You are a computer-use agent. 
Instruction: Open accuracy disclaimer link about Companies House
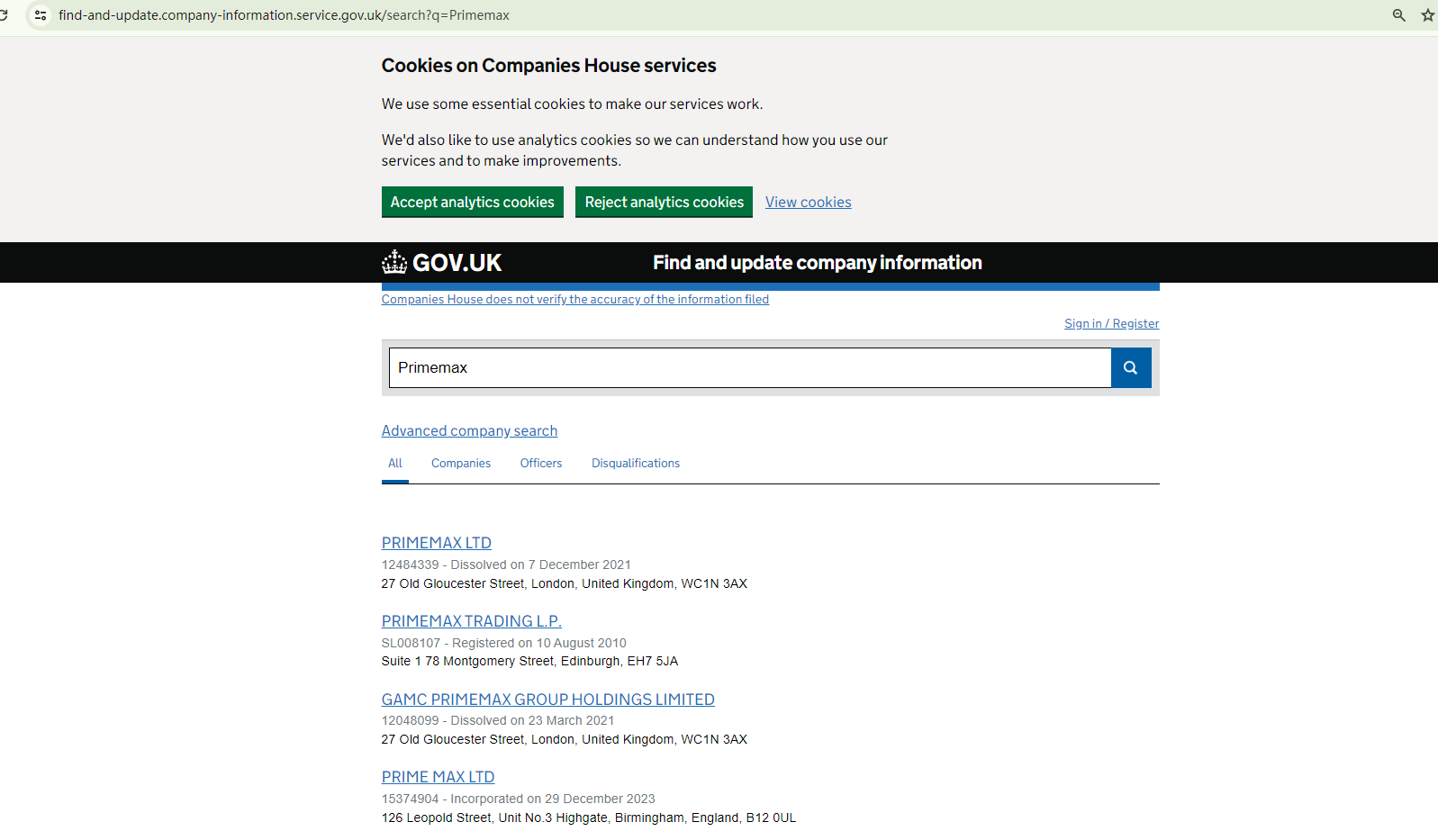575,300
